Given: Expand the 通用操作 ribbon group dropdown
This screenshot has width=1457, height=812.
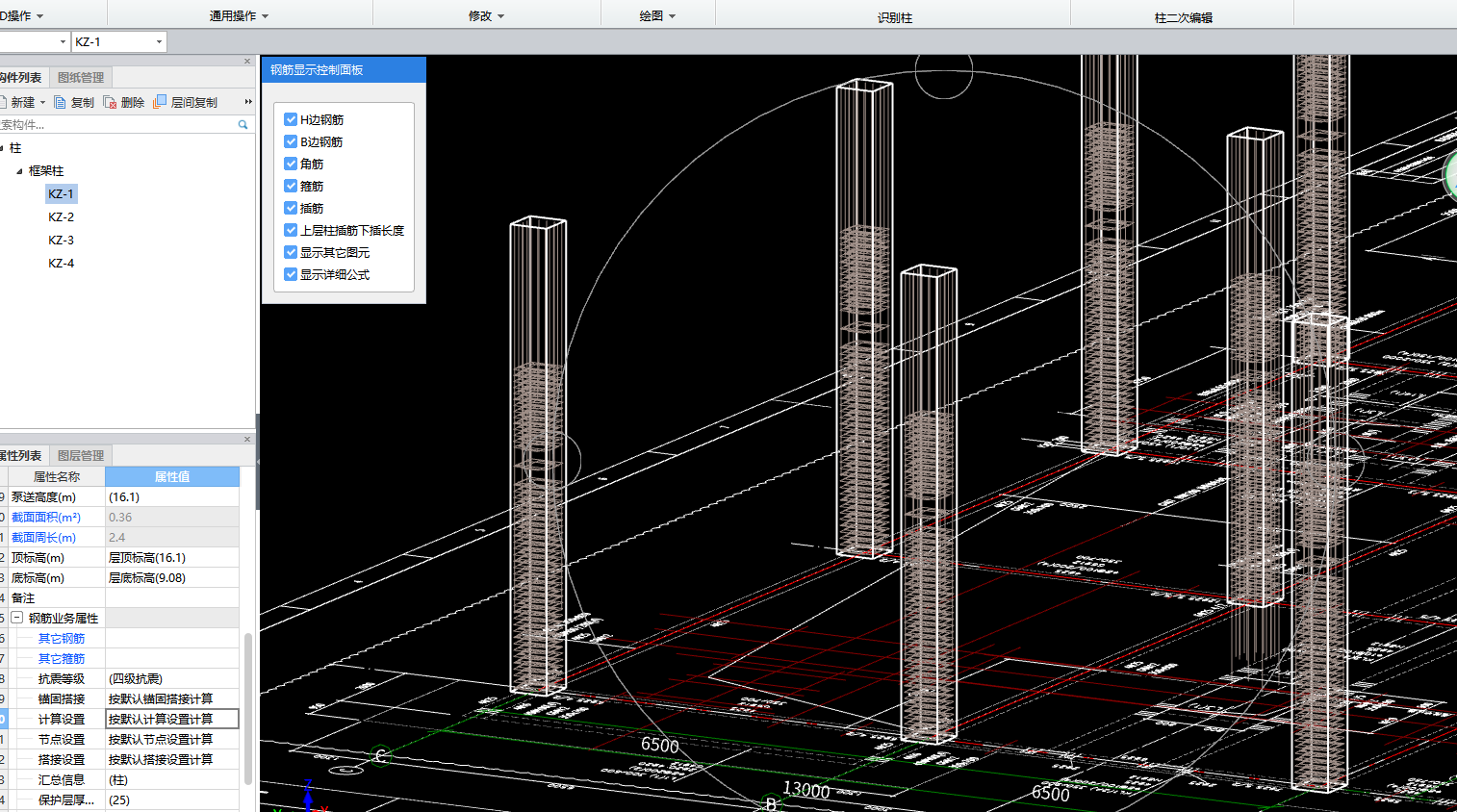Looking at the screenshot, I should [x=265, y=16].
